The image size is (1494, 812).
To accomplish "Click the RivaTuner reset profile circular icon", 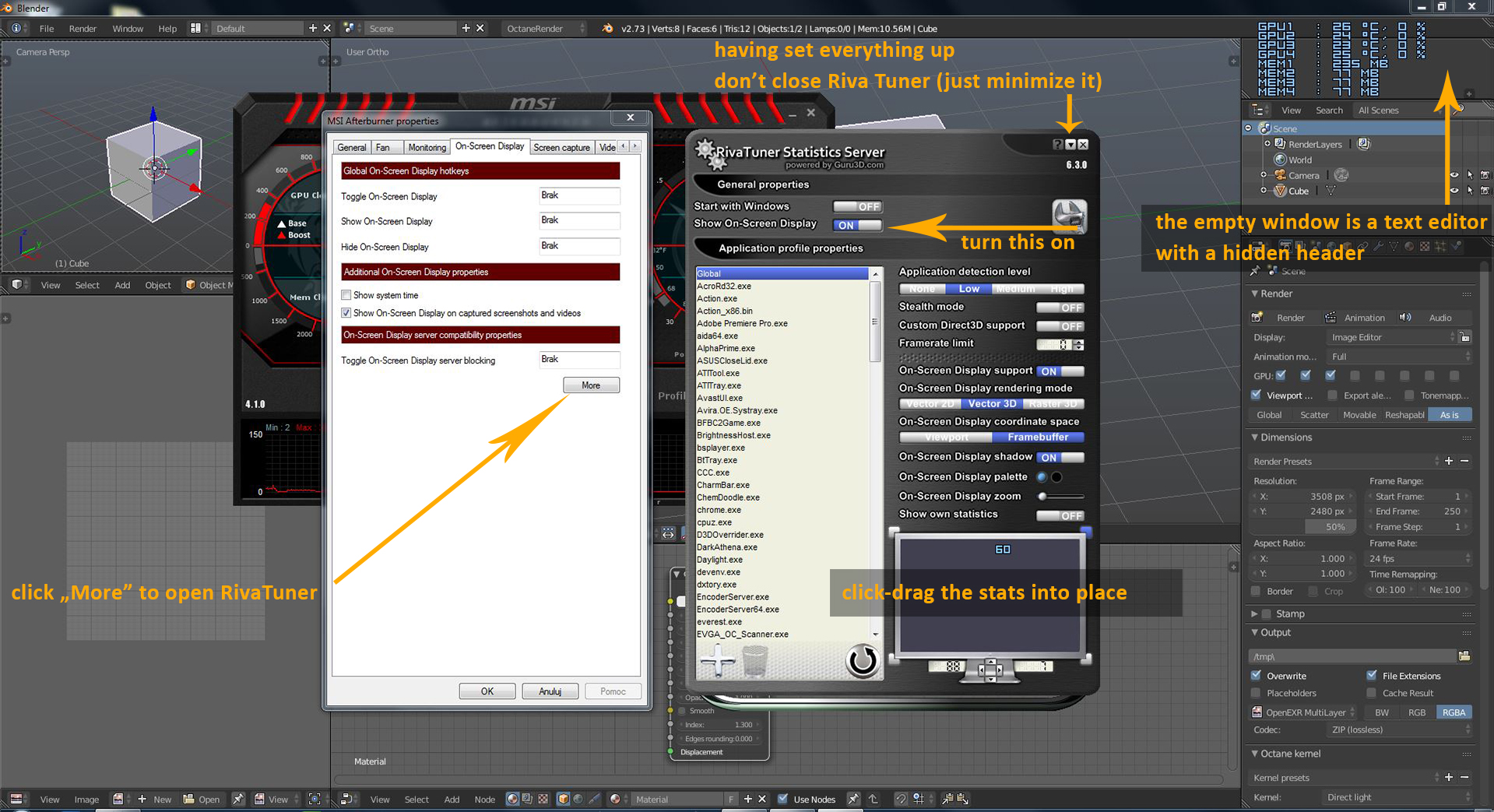I will (x=862, y=661).
